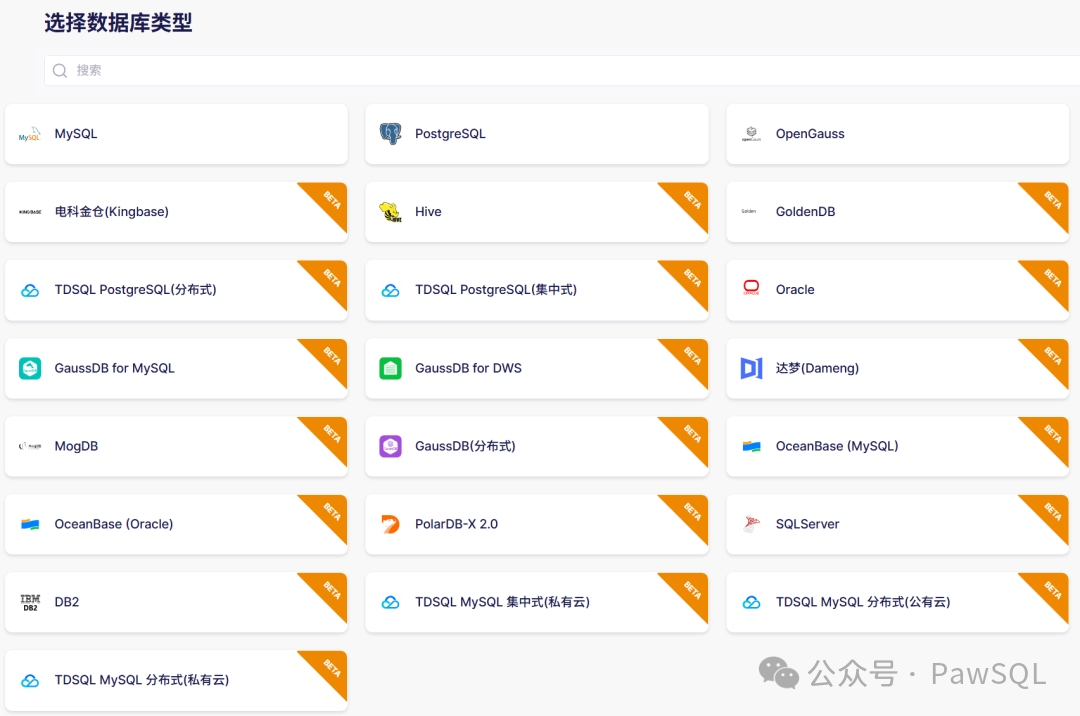This screenshot has width=1080, height=716.
Task: Pick the TDSQL PostgreSQL(分布式) label text
Action: [x=136, y=290]
